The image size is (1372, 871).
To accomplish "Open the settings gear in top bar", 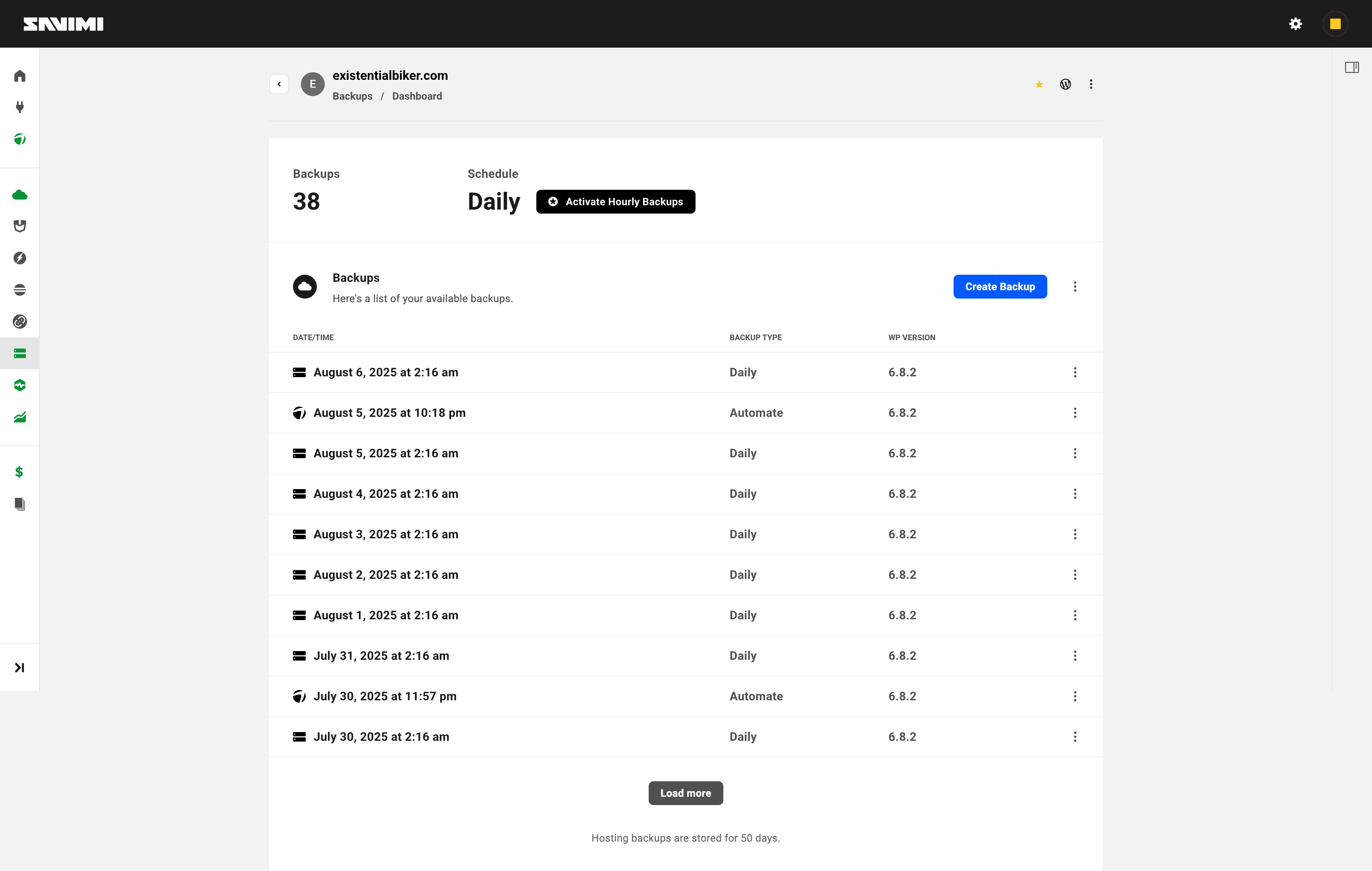I will [1295, 24].
